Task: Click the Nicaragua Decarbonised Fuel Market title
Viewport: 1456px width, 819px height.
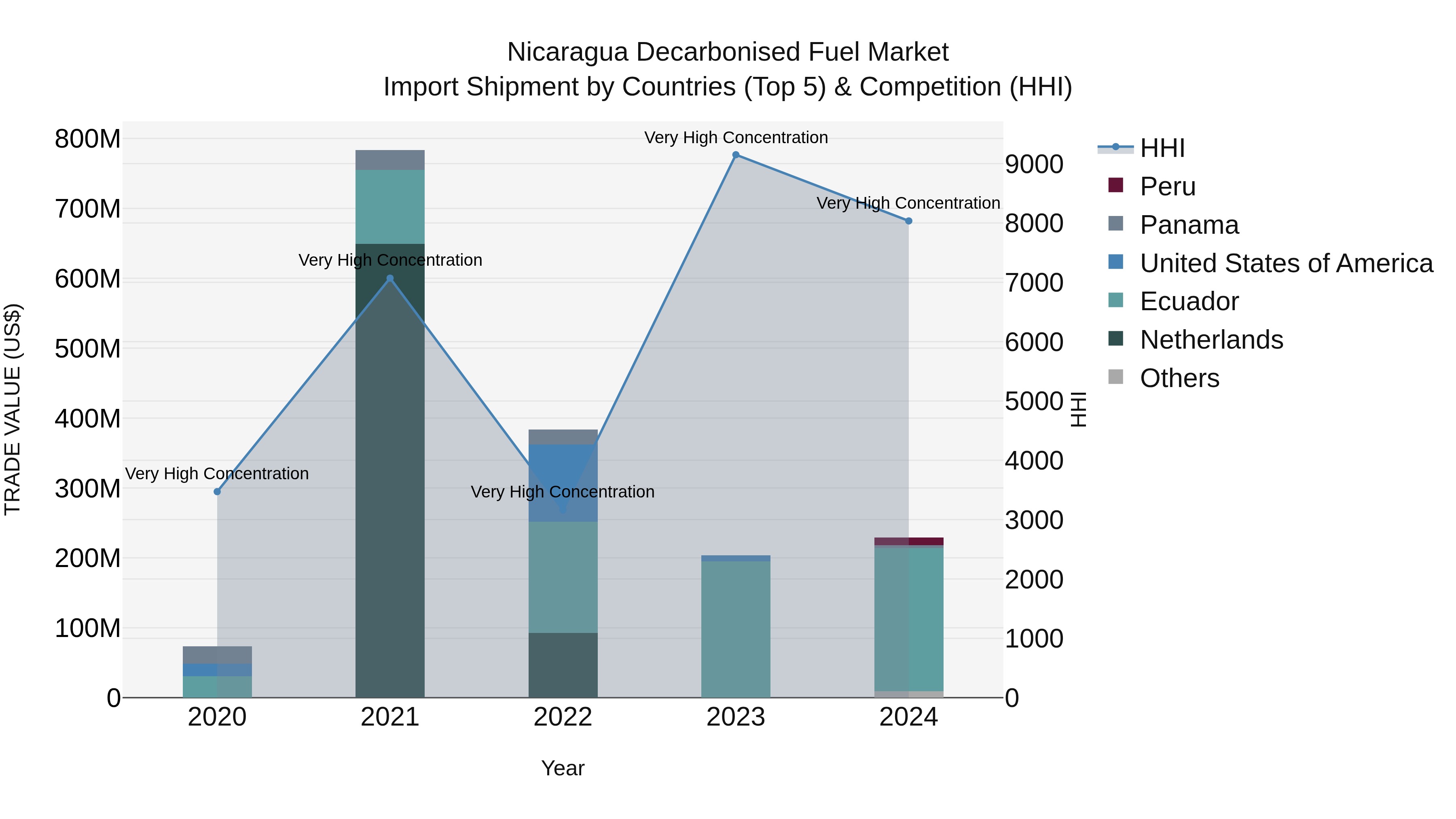Action: click(x=728, y=52)
